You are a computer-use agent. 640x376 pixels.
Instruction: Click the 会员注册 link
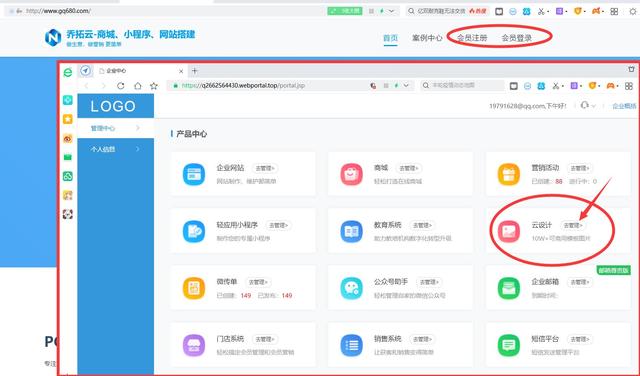pos(472,38)
